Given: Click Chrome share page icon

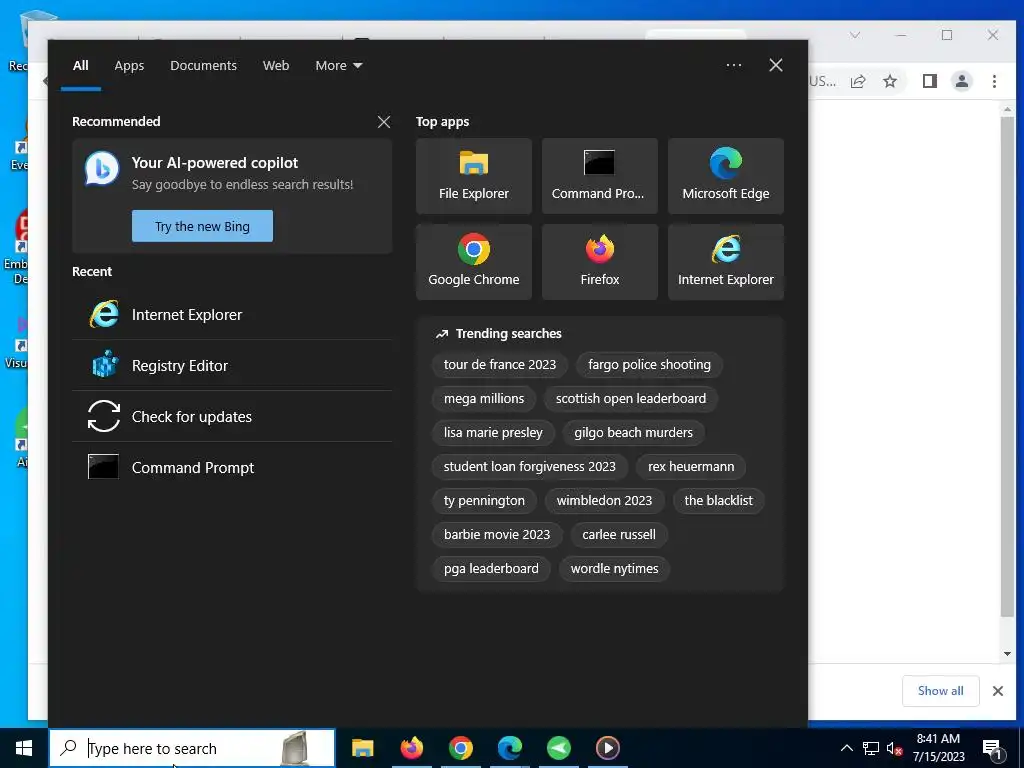Looking at the screenshot, I should tap(858, 81).
